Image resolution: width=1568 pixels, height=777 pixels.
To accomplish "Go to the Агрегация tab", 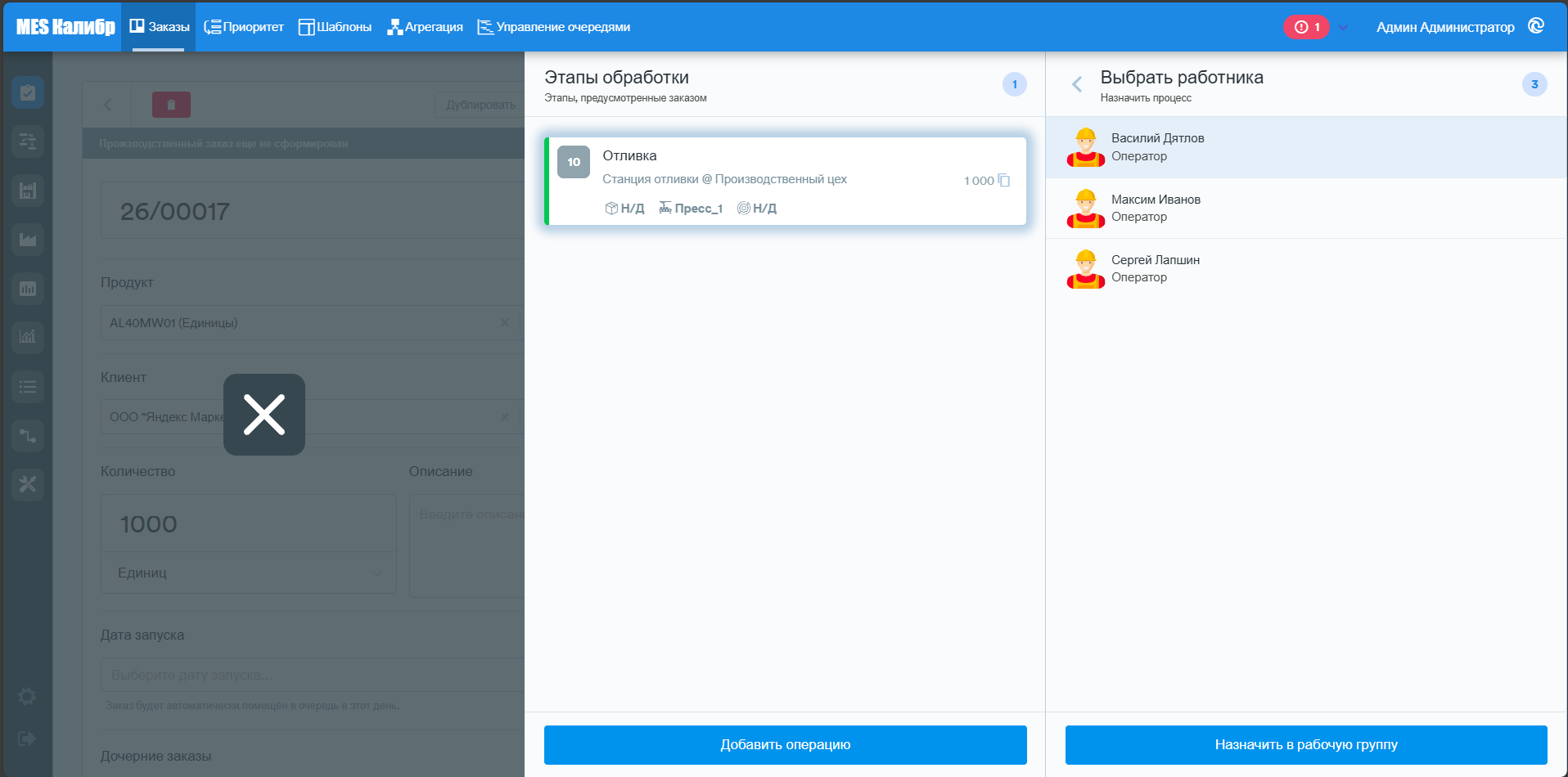I will (425, 27).
